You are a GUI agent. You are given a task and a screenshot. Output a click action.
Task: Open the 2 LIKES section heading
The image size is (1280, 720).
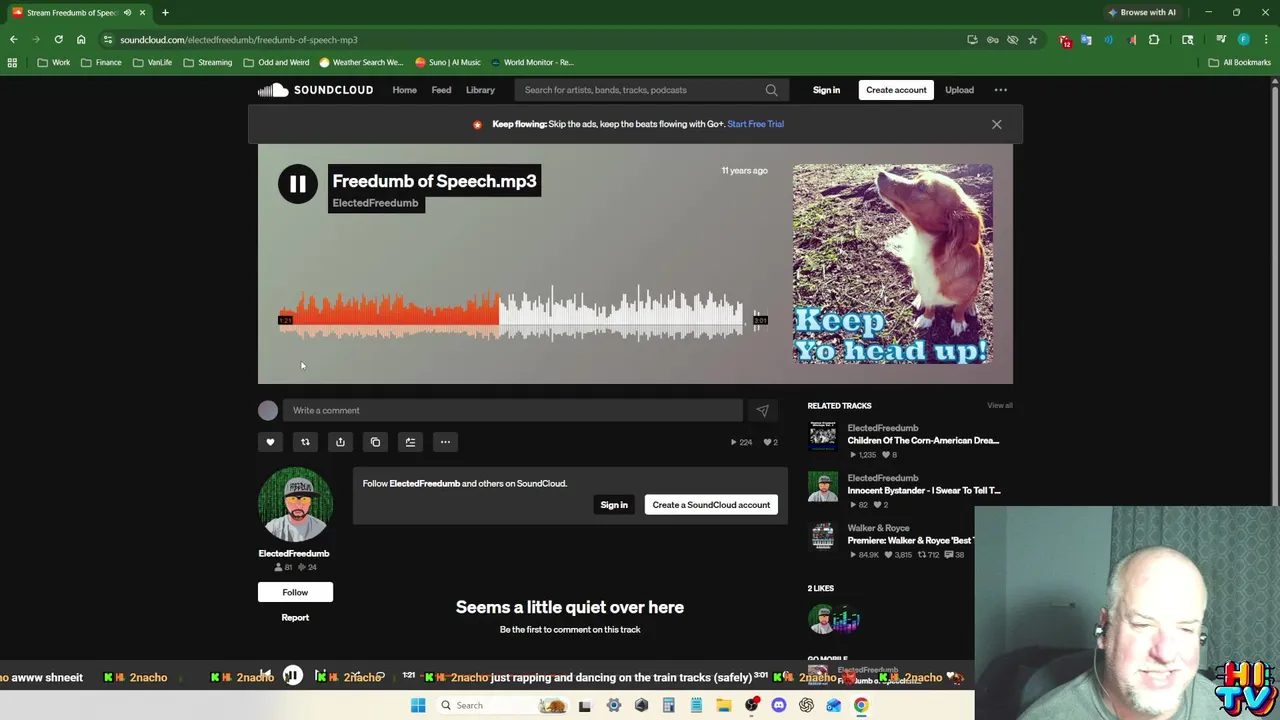[x=820, y=588]
